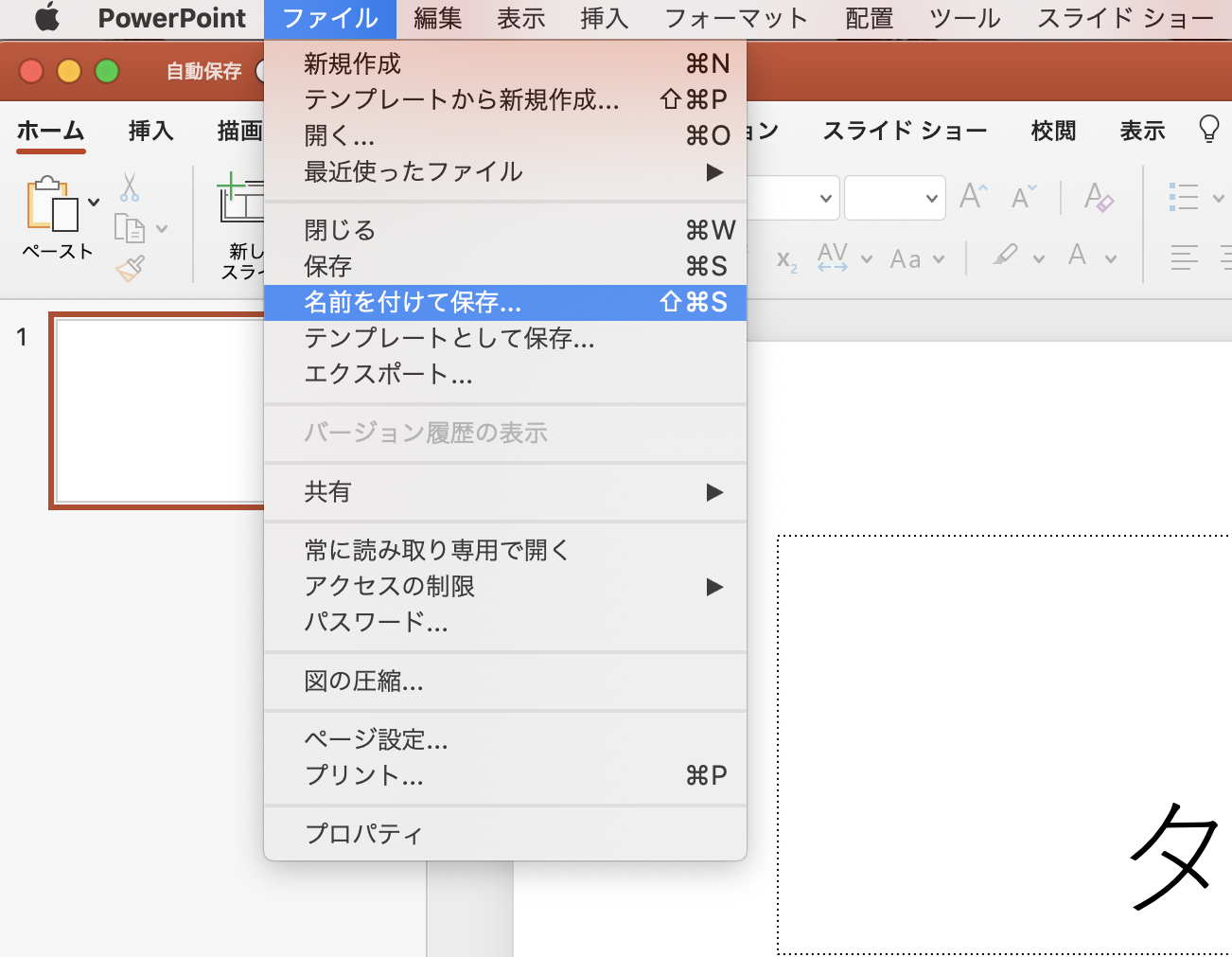Image resolution: width=1232 pixels, height=957 pixels.
Task: Expand the 共有 submenu
Action: 505,491
